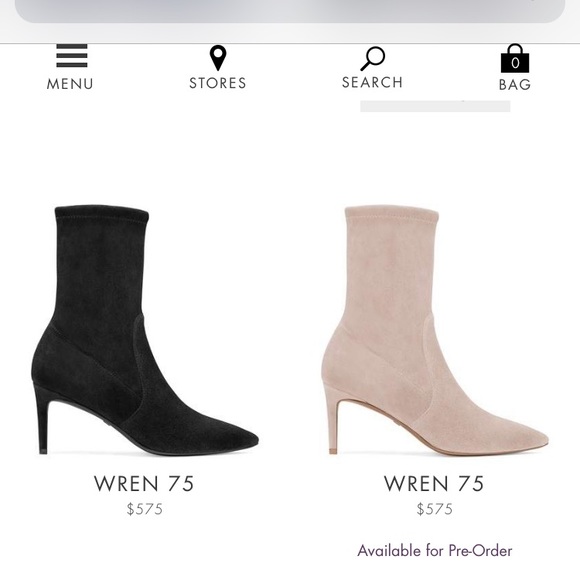Viewport: 580px width, 580px height.
Task: Click the SEARCH label
Action: 372,82
